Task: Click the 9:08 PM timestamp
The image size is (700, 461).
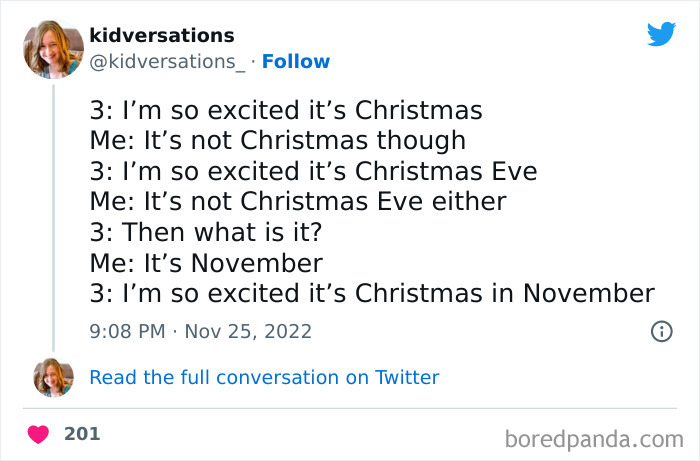Action: pos(126,331)
